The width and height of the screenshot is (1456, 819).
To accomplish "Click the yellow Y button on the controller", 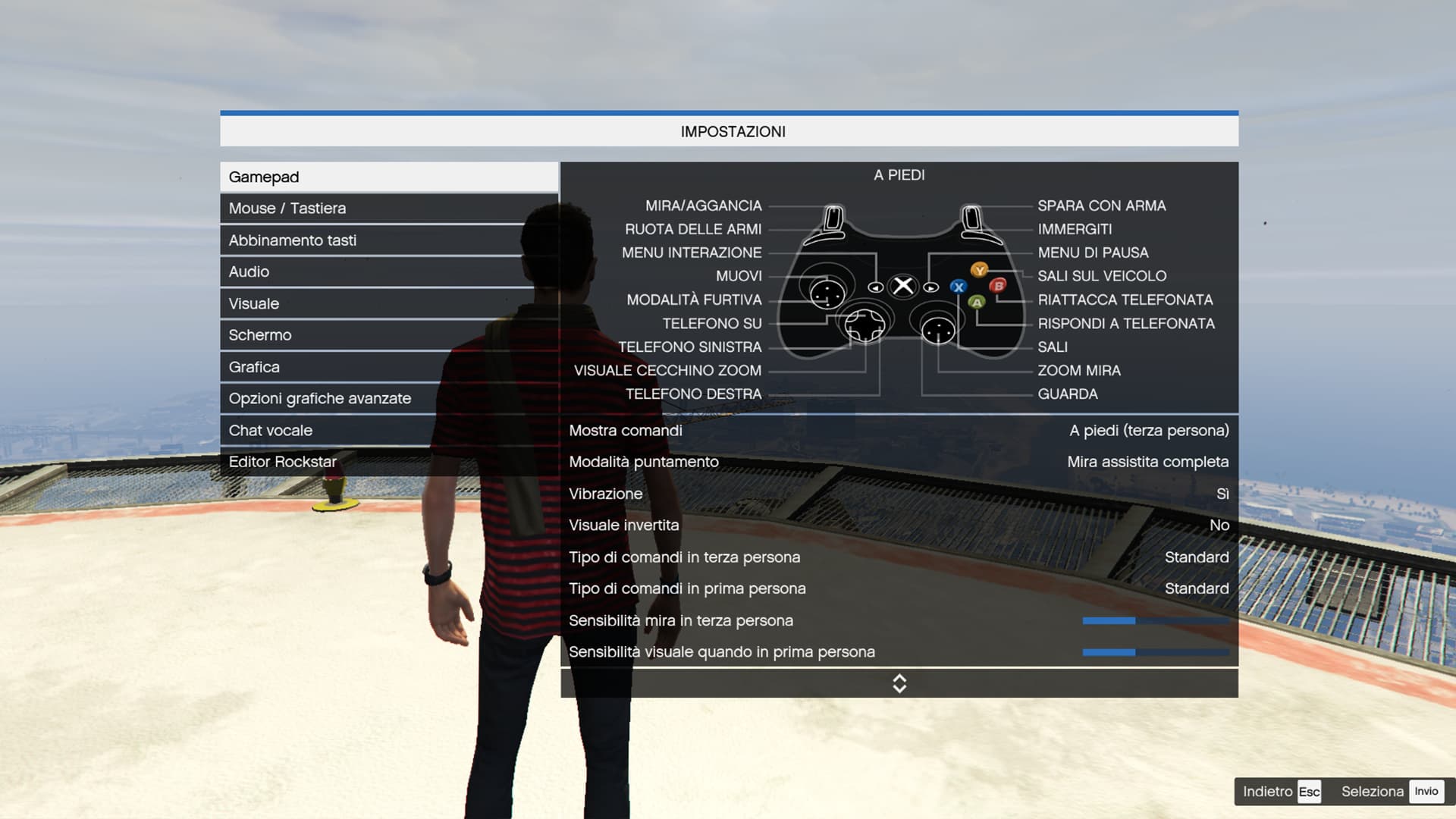I will tap(979, 270).
